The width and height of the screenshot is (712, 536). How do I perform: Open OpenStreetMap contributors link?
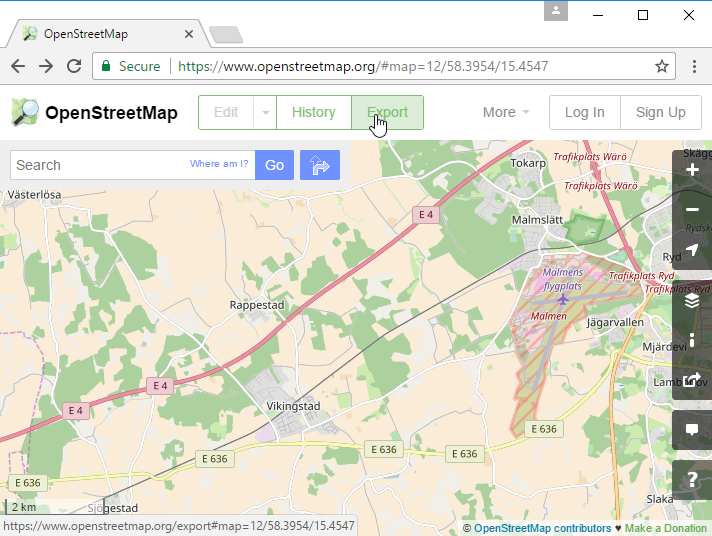543,528
